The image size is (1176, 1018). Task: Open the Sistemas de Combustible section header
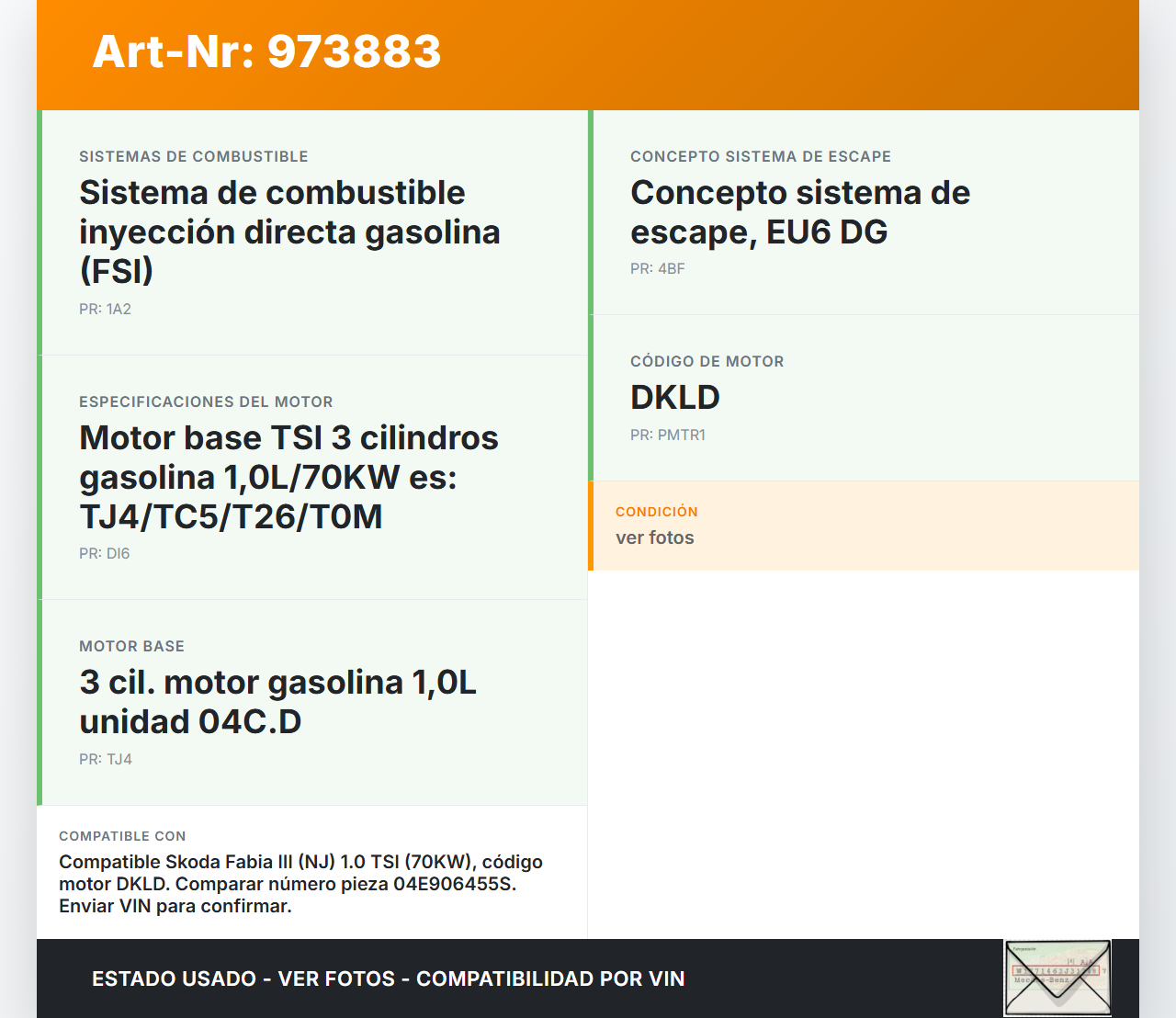[193, 156]
